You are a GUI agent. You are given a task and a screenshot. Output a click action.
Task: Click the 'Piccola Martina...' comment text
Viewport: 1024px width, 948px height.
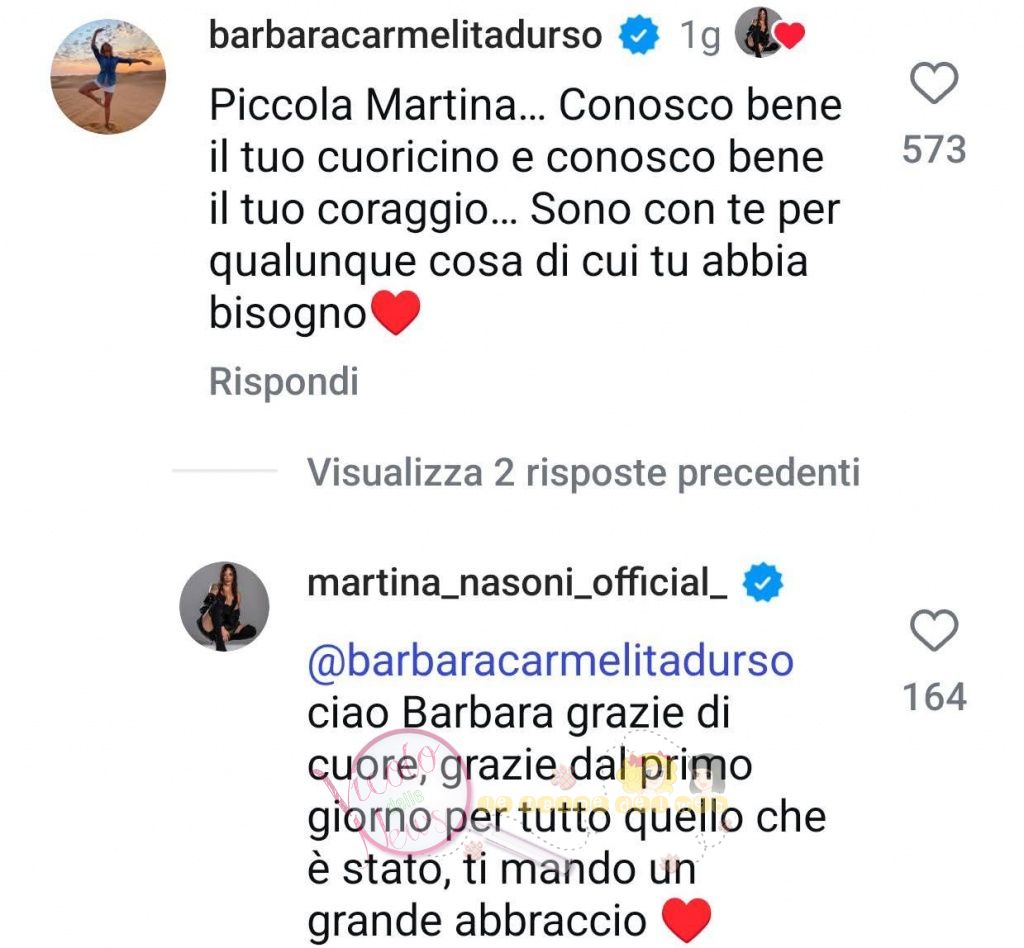click(525, 210)
